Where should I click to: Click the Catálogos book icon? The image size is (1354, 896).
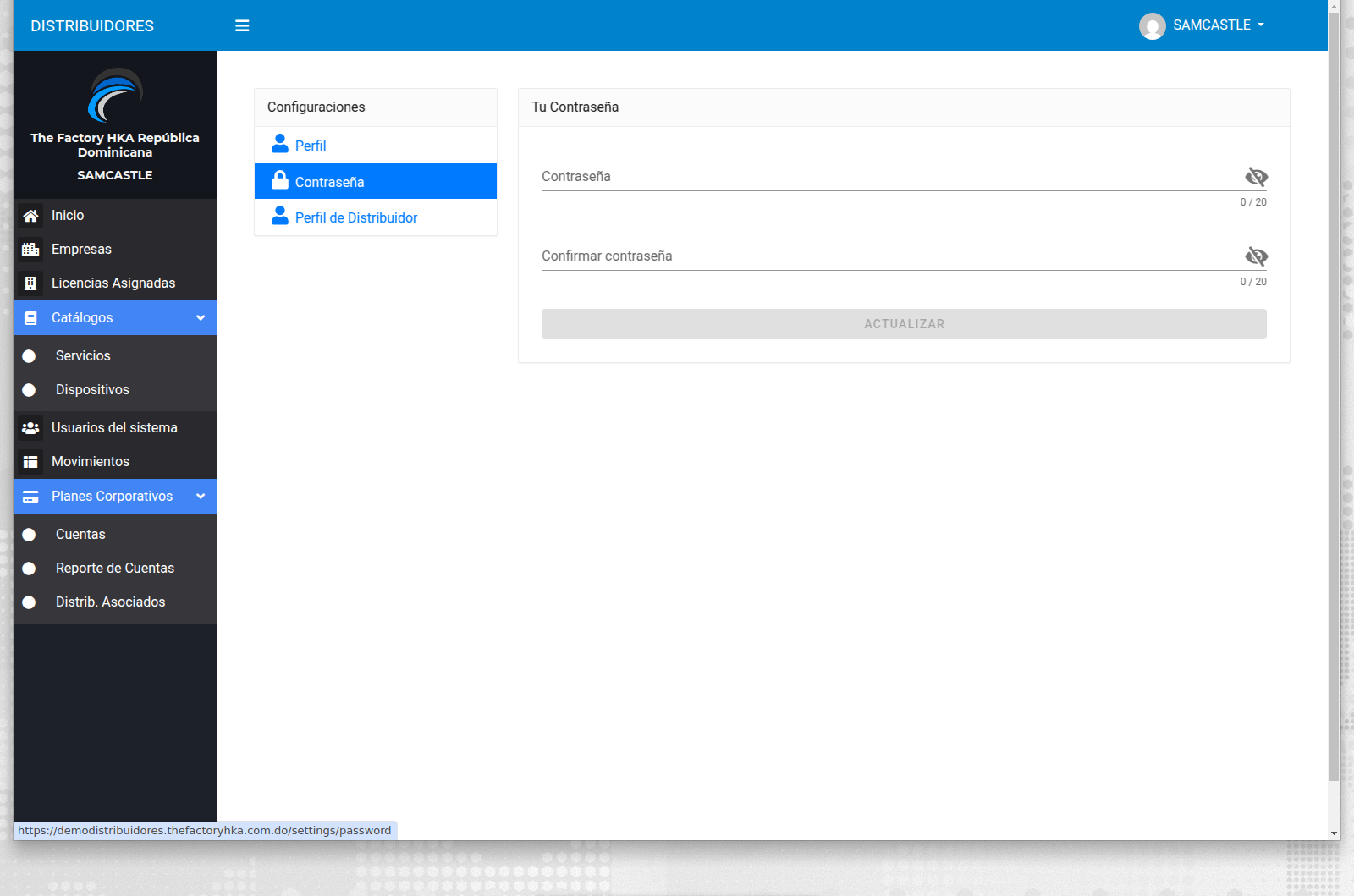(30, 318)
